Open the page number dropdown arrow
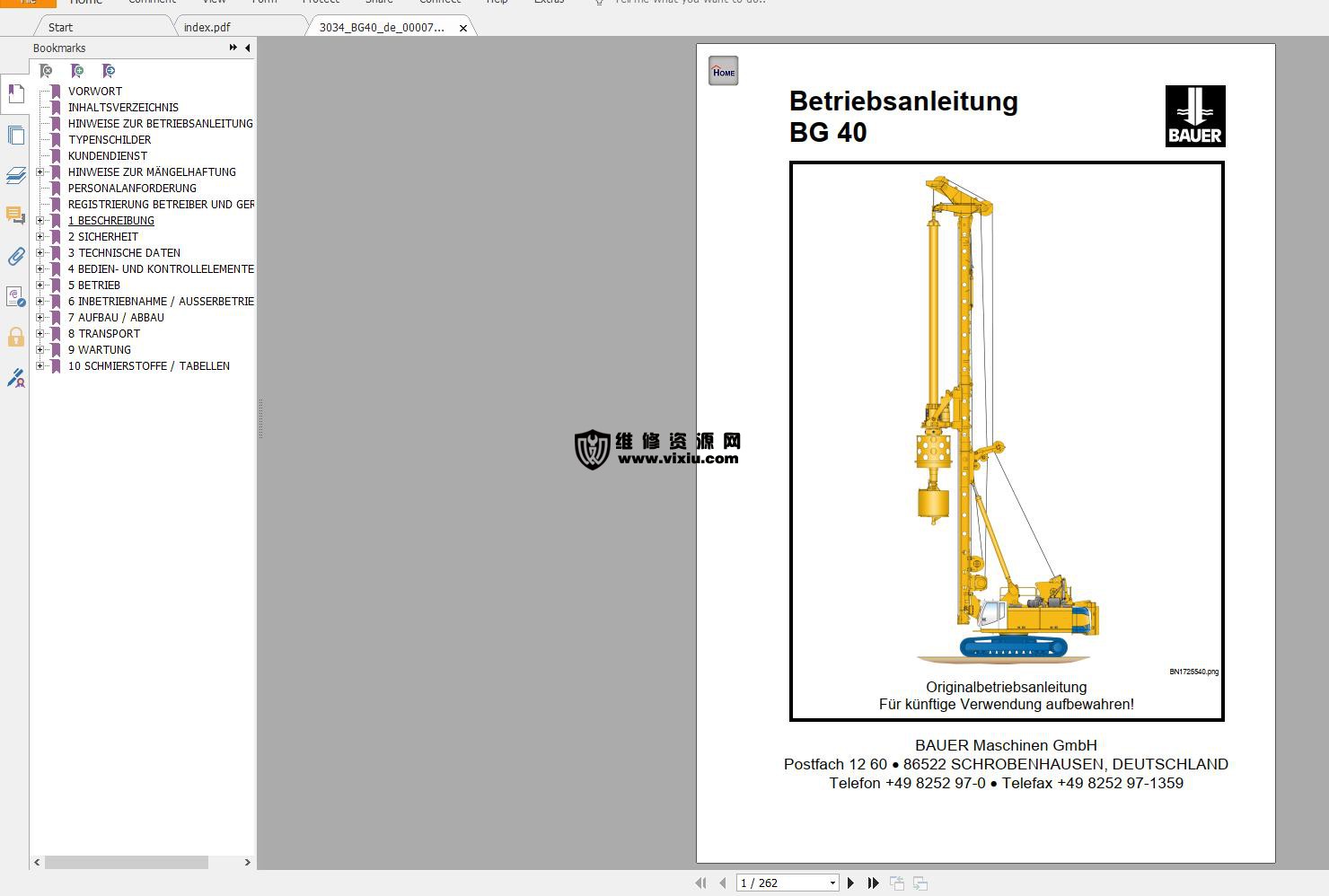 (x=832, y=883)
